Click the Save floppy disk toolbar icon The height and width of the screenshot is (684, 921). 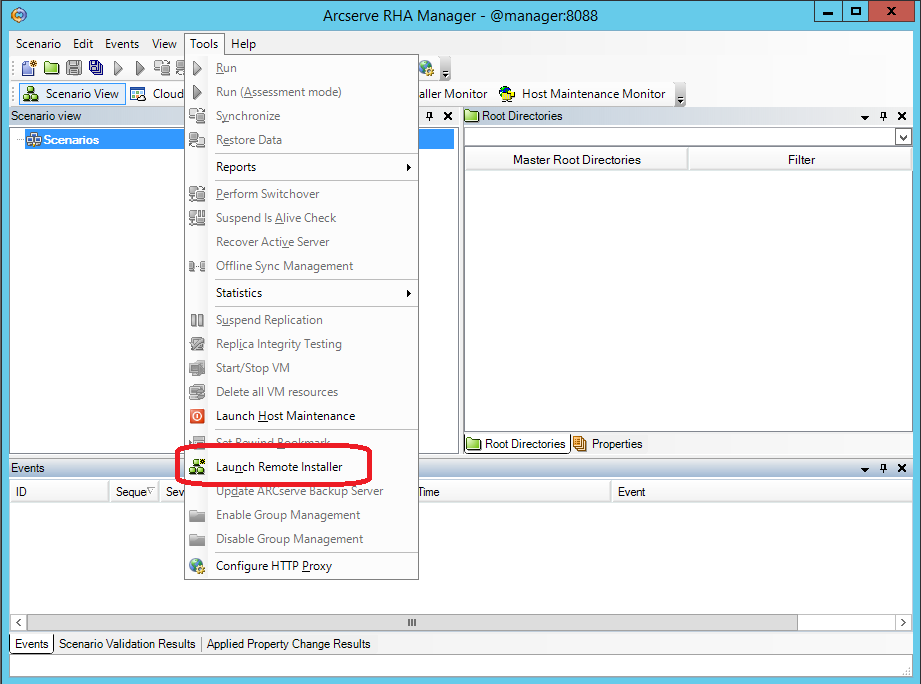pyautogui.click(x=73, y=68)
